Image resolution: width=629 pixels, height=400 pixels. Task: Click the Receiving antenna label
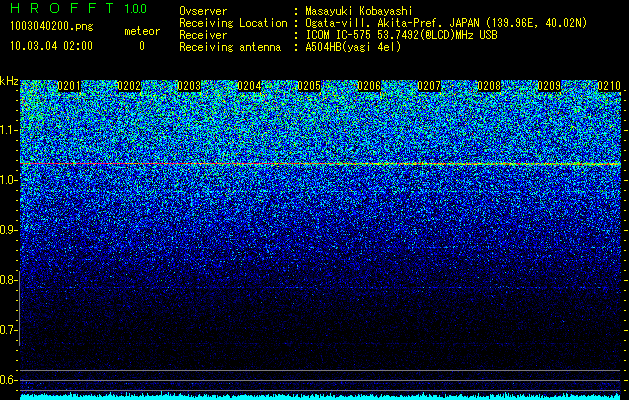click(230, 47)
